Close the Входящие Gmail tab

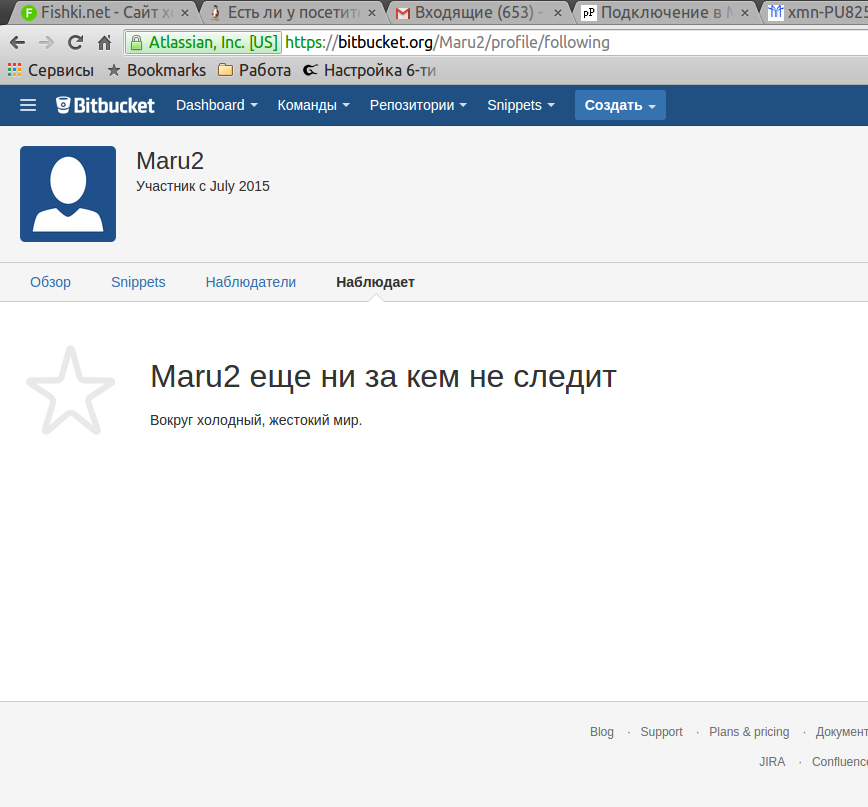[x=558, y=13]
